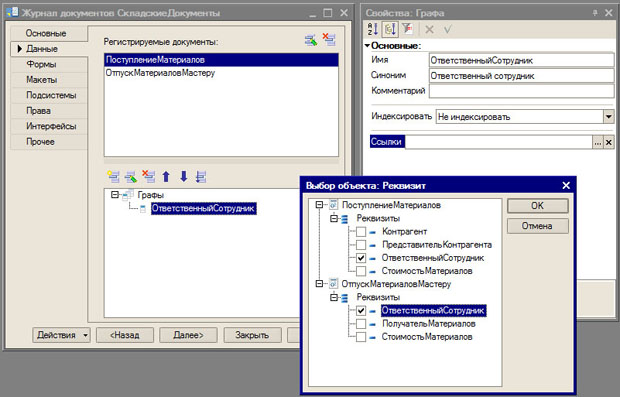The height and width of the screenshot is (397, 620).
Task: Click the categorized view icon in properties
Action: click(x=389, y=29)
